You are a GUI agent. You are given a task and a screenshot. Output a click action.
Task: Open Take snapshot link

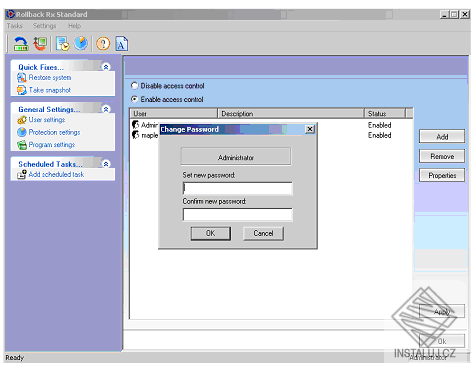(50, 90)
